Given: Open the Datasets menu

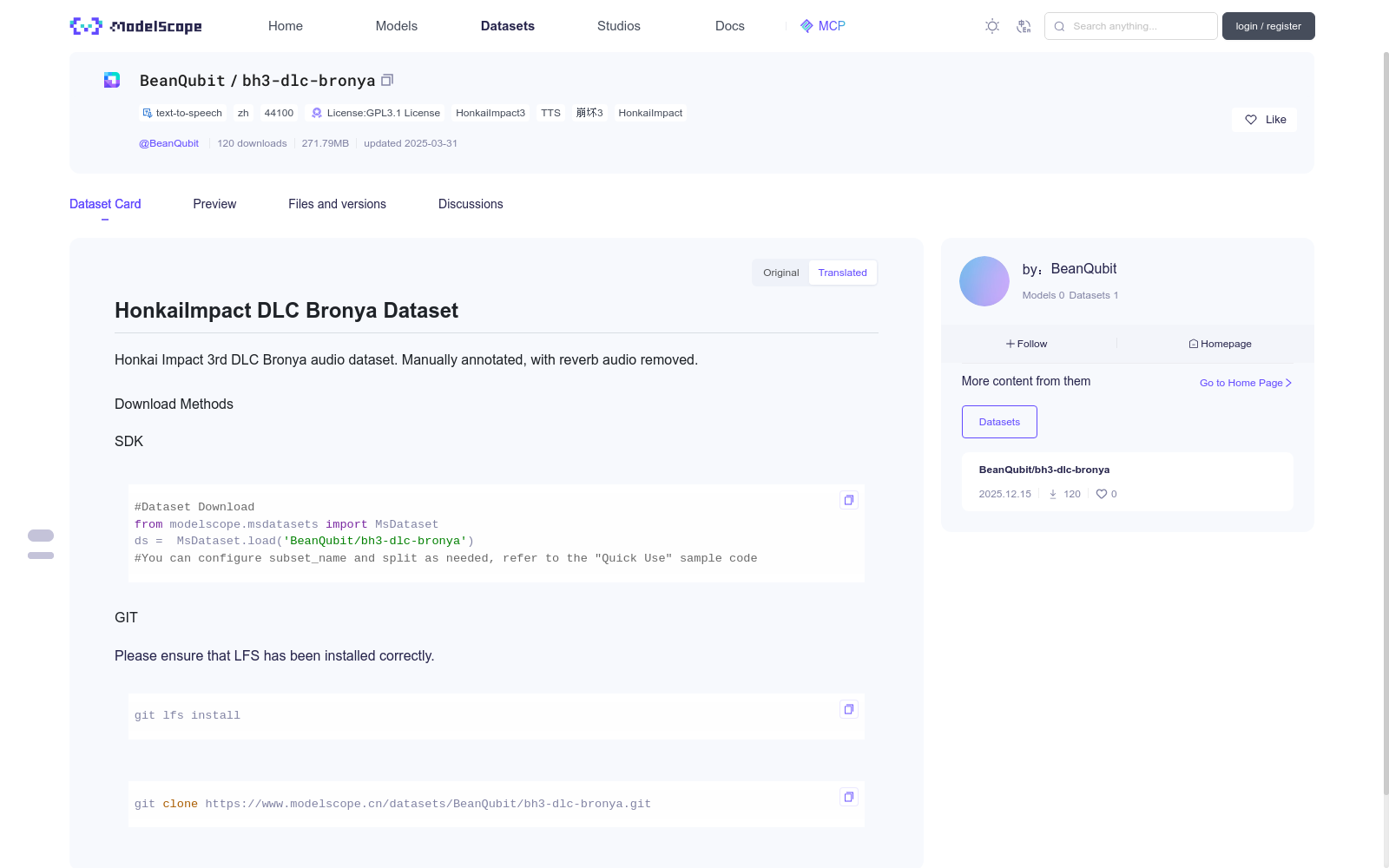Looking at the screenshot, I should tap(508, 26).
